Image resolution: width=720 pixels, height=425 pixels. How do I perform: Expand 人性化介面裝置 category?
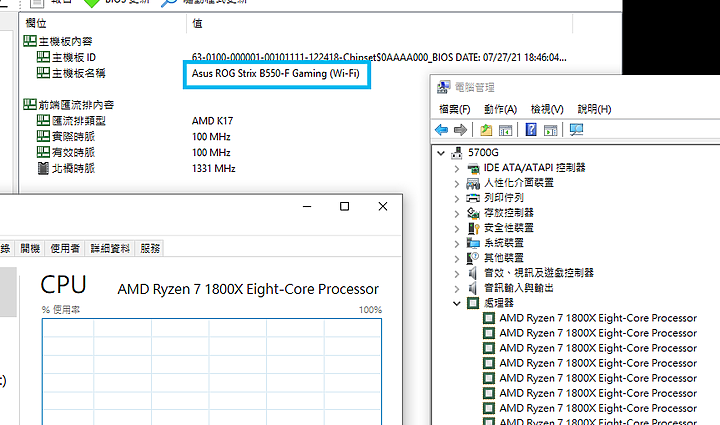tap(456, 184)
